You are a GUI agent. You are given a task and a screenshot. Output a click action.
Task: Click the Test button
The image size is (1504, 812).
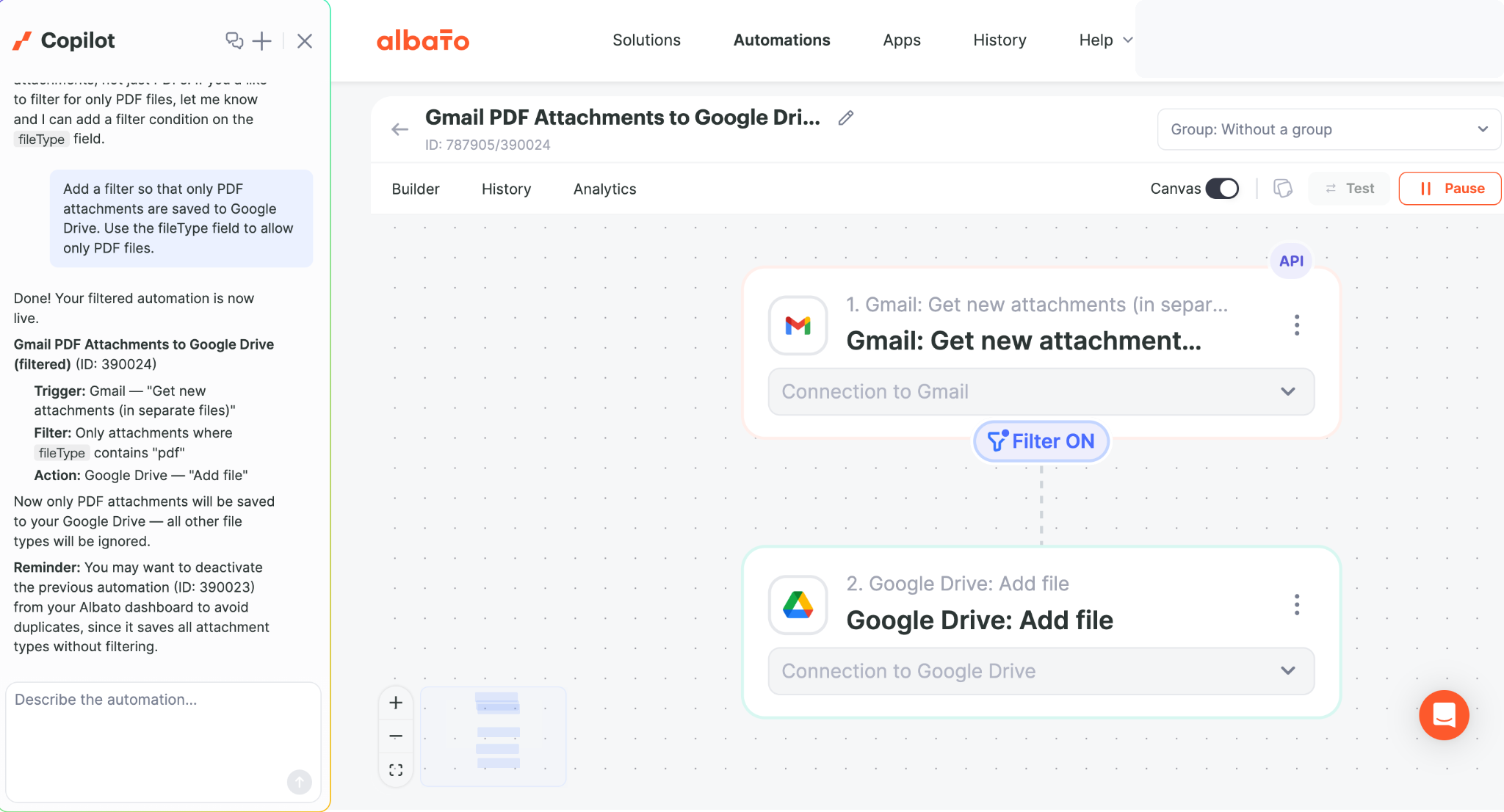[1350, 189]
